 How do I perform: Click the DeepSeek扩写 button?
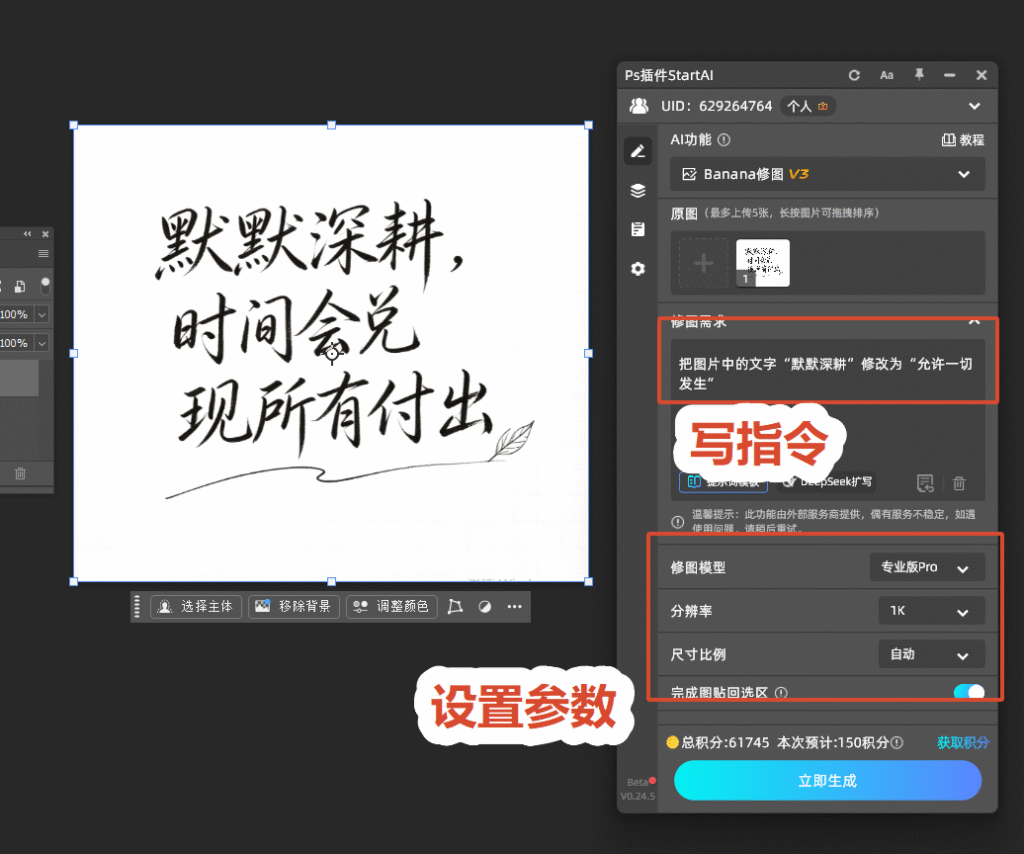(827, 481)
